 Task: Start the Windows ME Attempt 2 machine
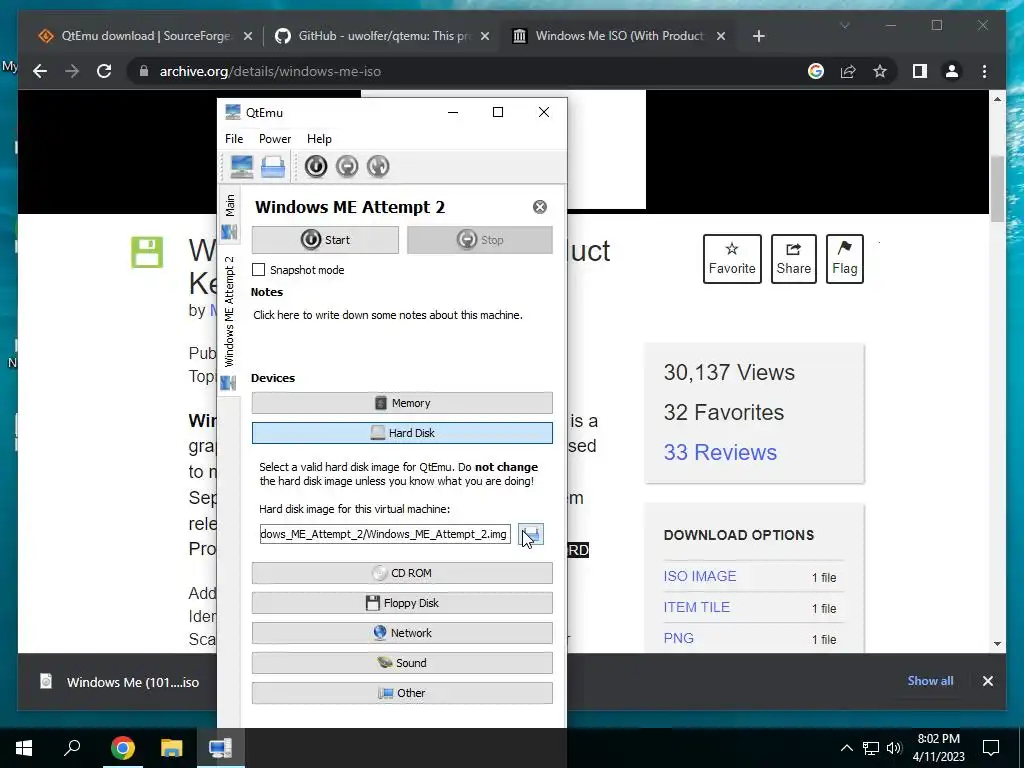tap(325, 240)
